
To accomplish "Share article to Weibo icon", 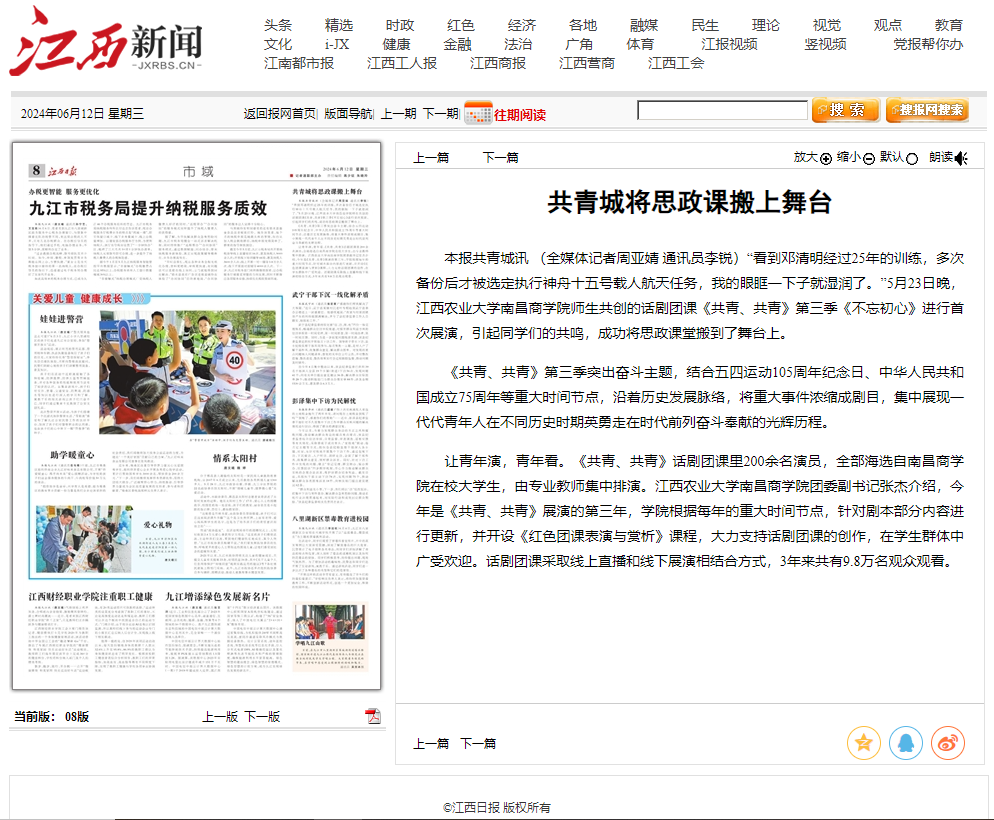I will pyautogui.click(x=947, y=743).
